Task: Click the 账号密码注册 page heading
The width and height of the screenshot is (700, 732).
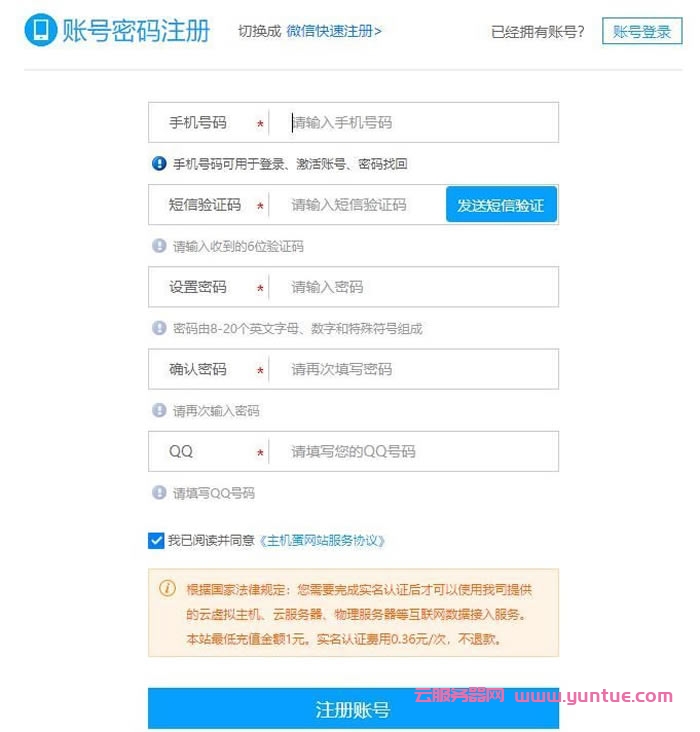Action: point(136,31)
